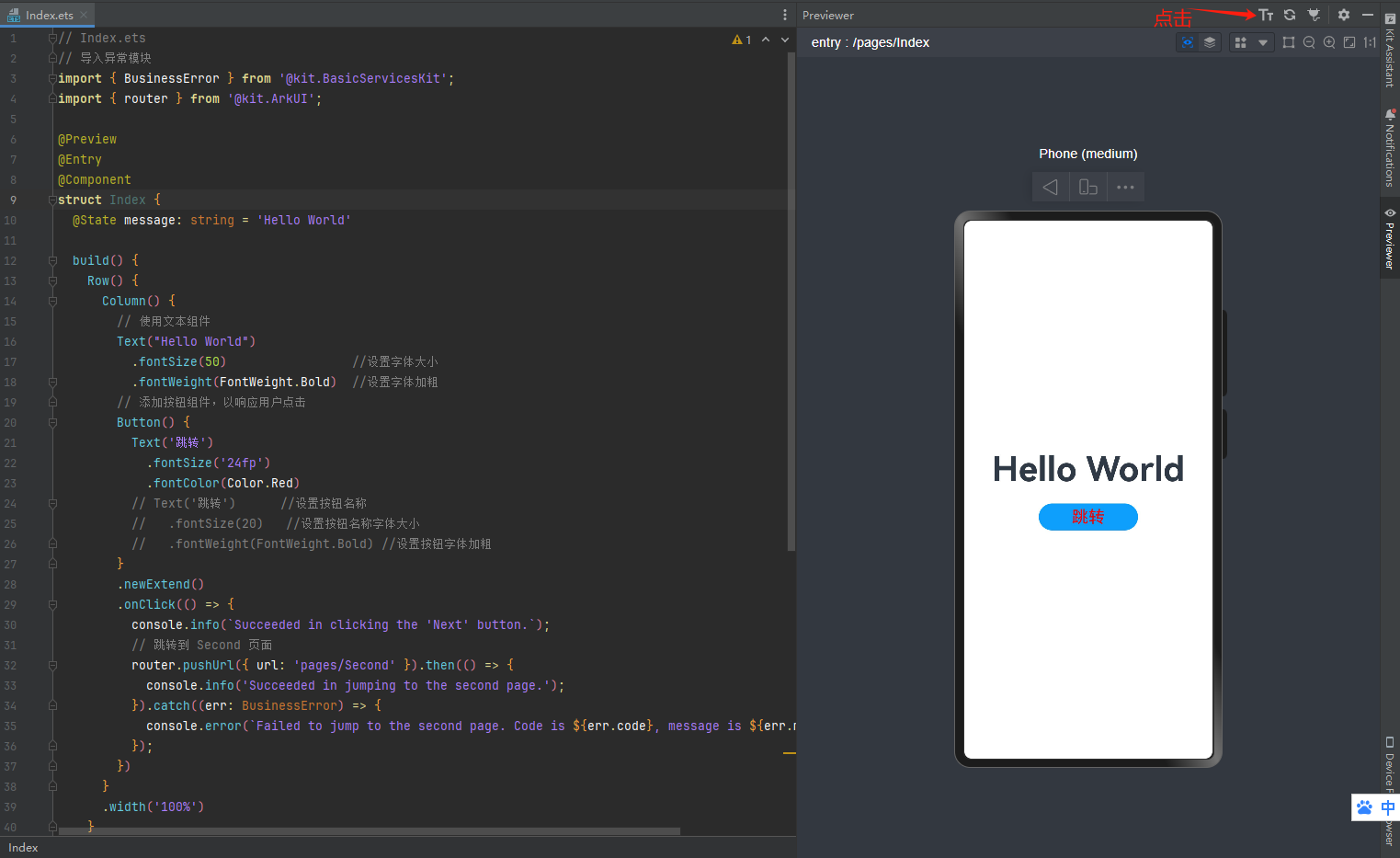
Task: Click Color.Red in fontColor call
Action: 260,483
